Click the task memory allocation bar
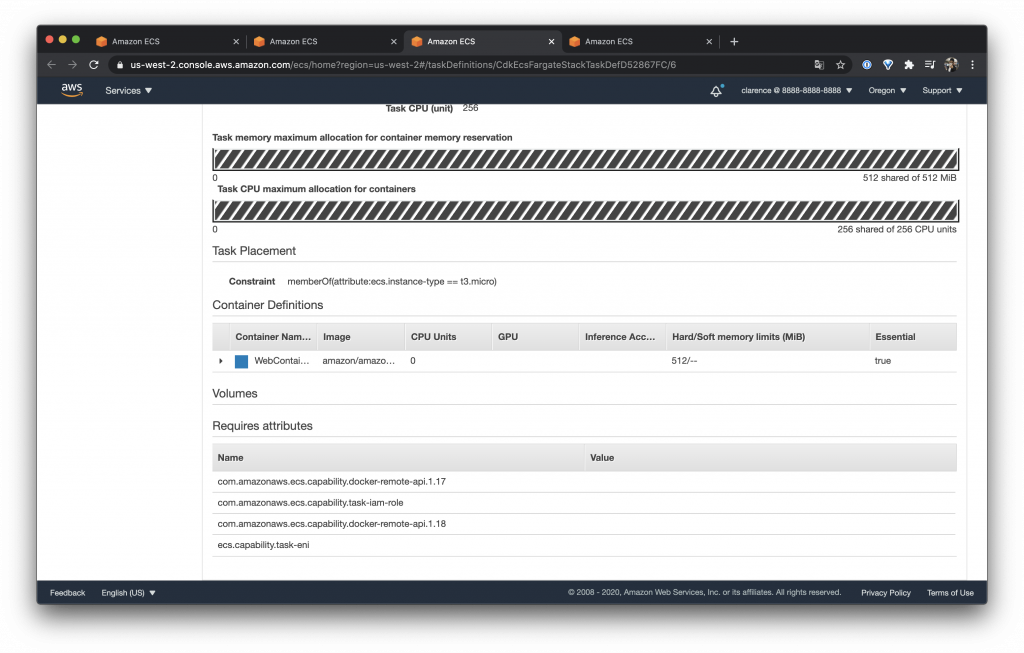 [585, 159]
